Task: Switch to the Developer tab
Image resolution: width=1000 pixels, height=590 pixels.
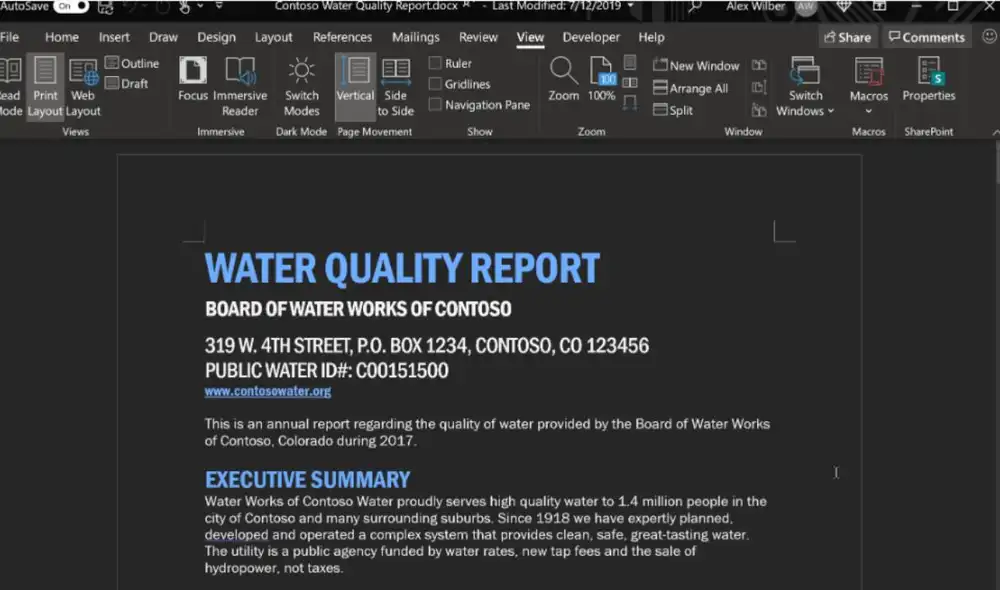Action: click(x=591, y=37)
